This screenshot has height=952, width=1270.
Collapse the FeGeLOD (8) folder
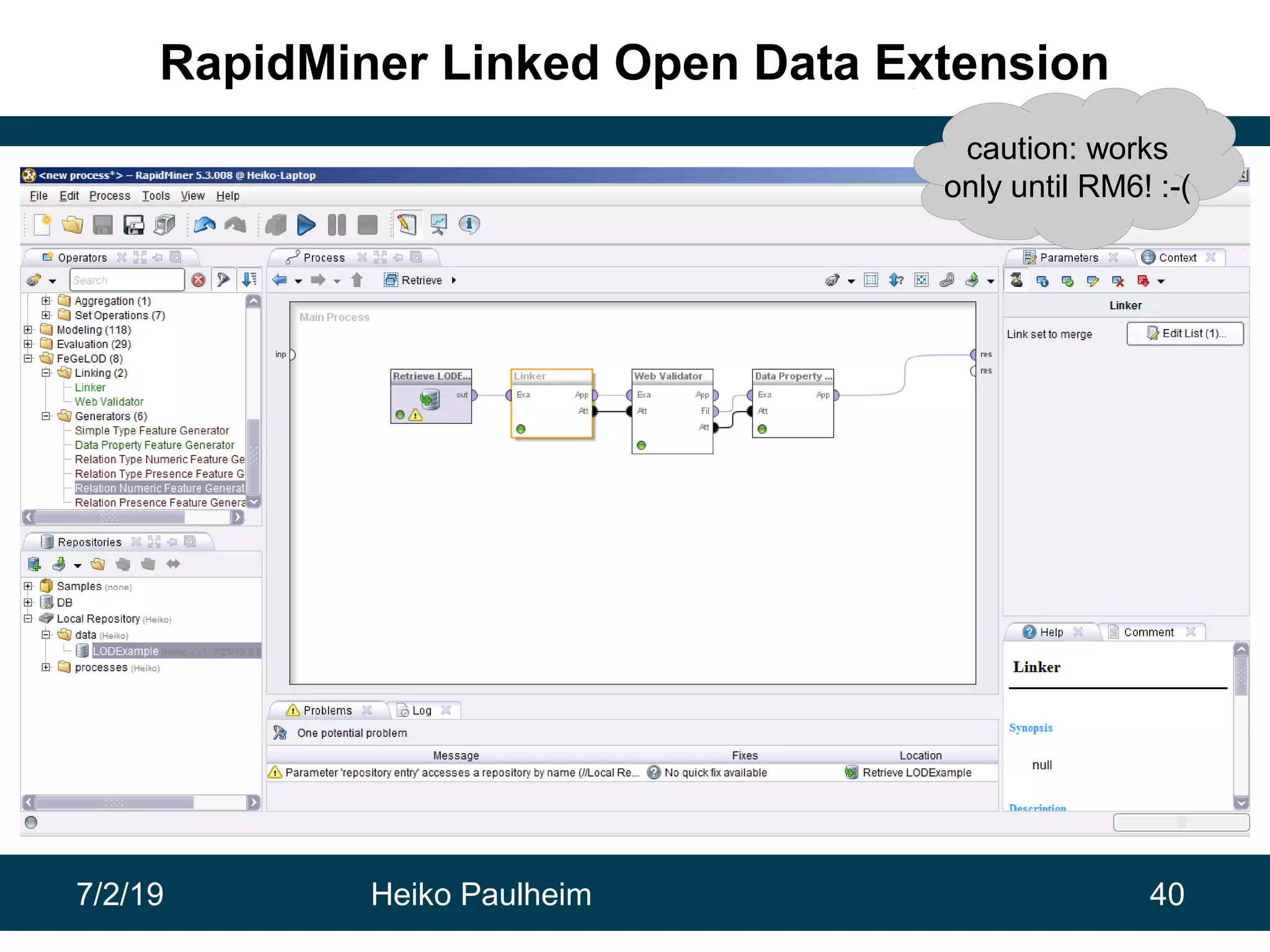point(28,358)
